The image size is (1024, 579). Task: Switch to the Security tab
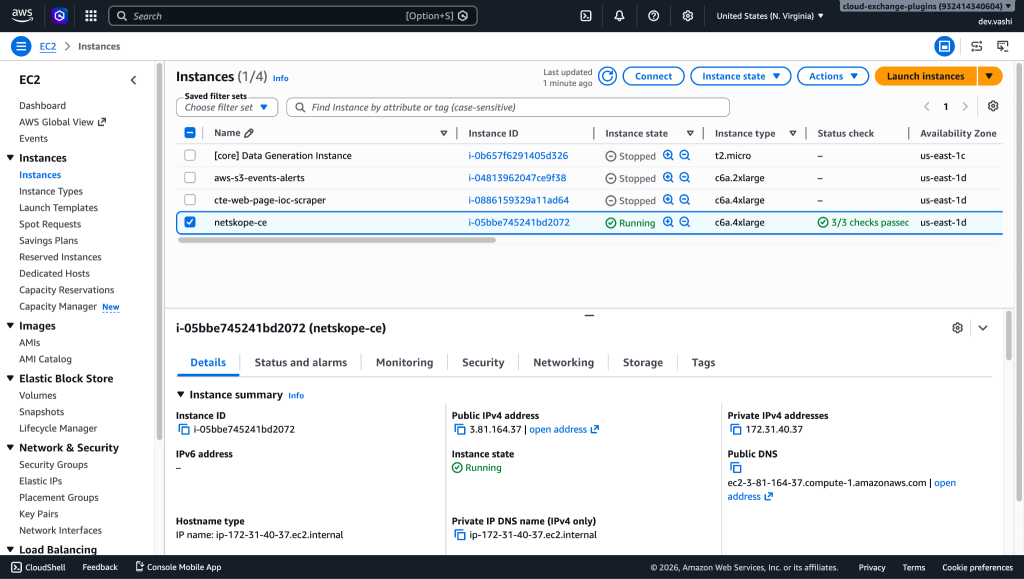(x=483, y=362)
